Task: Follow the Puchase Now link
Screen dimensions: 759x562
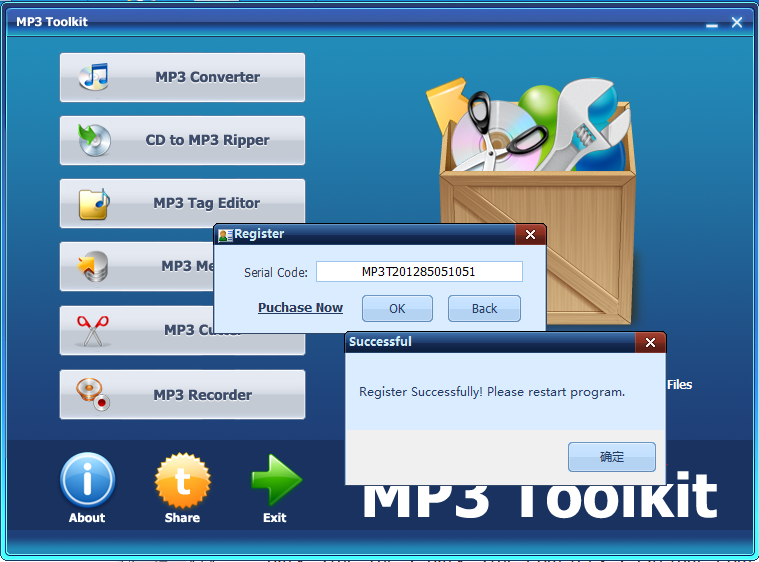Action: coord(300,308)
